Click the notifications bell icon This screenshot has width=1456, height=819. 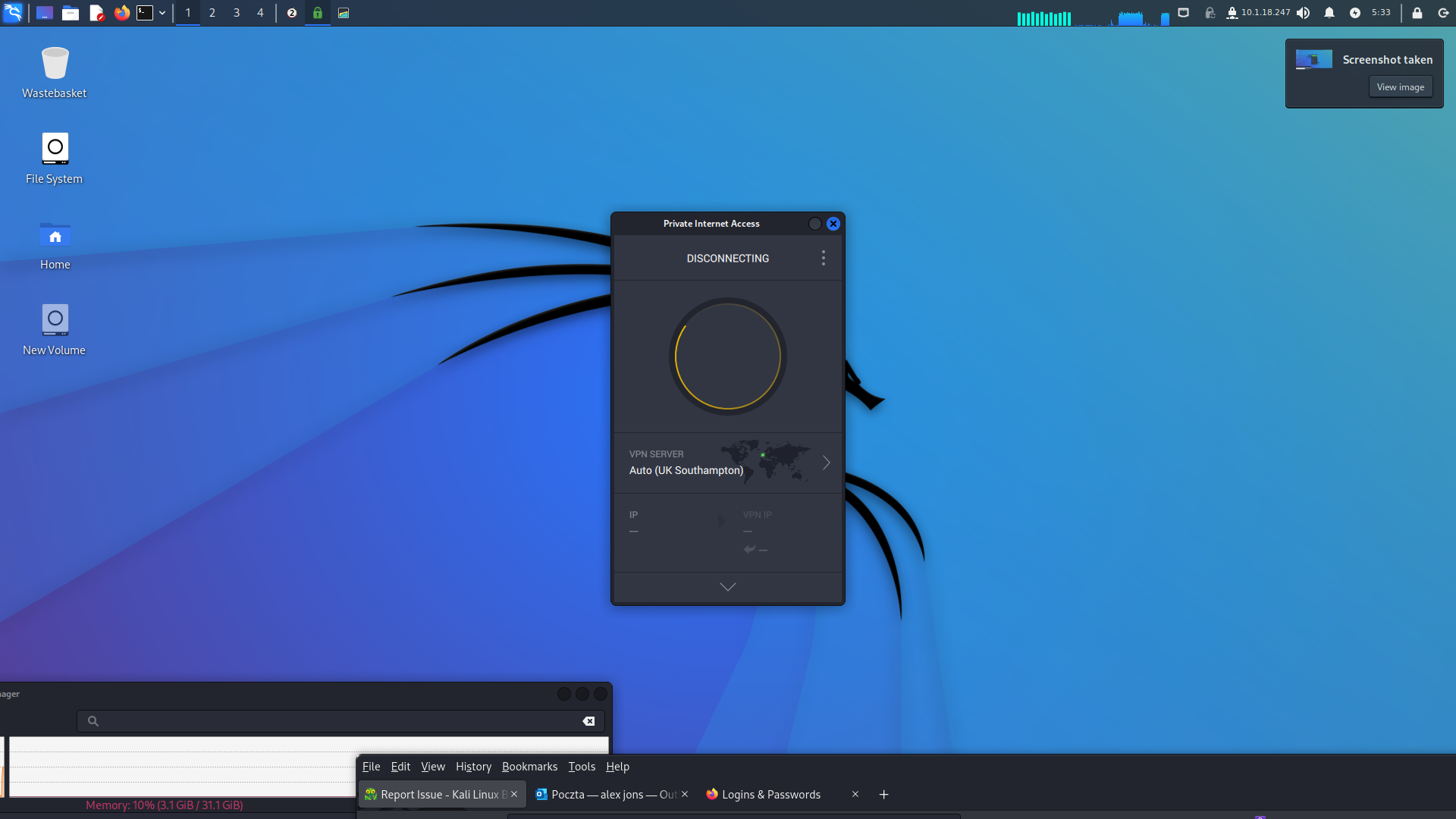point(1329,13)
